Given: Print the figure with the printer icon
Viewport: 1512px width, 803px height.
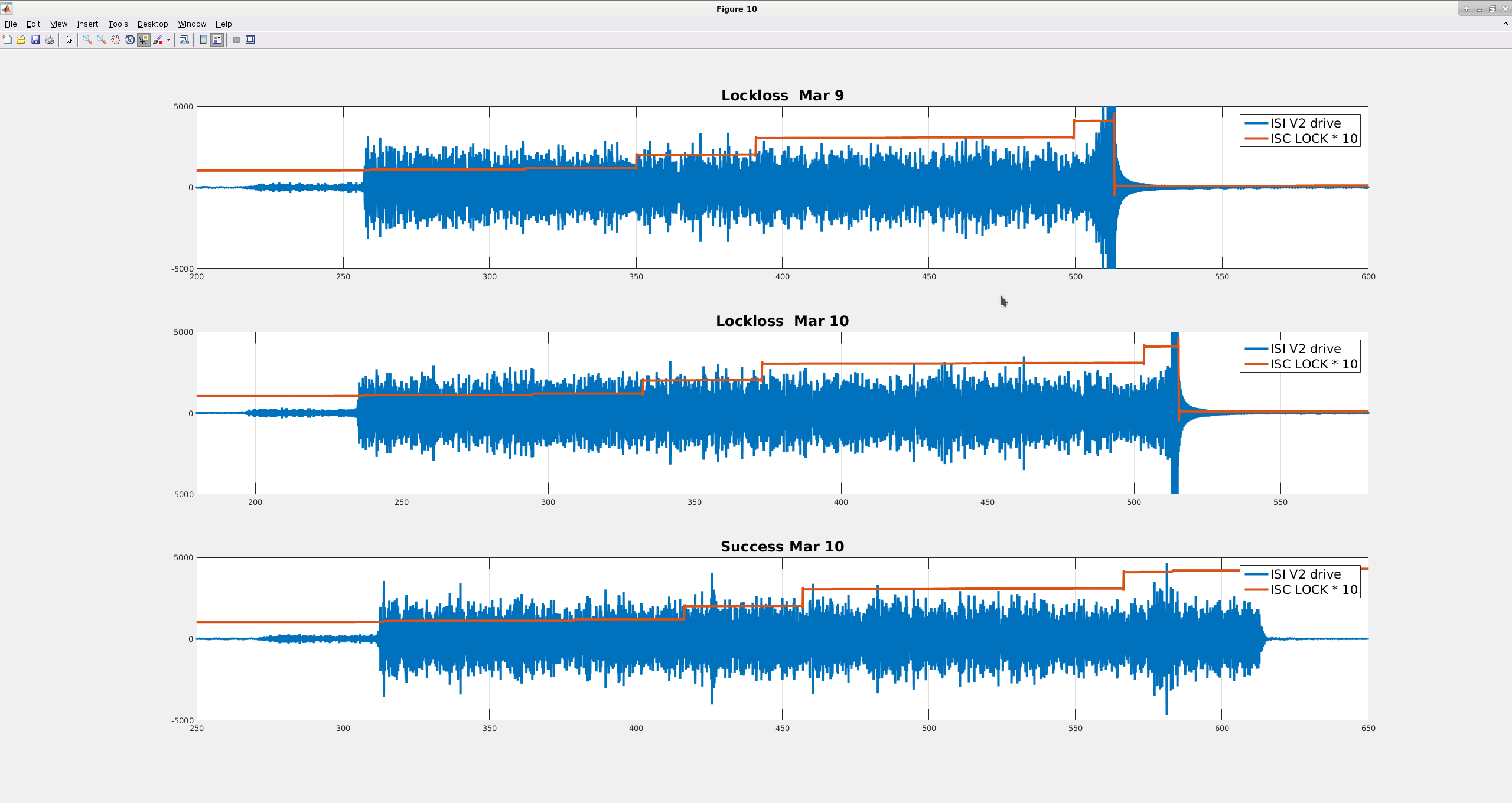Looking at the screenshot, I should (50, 40).
